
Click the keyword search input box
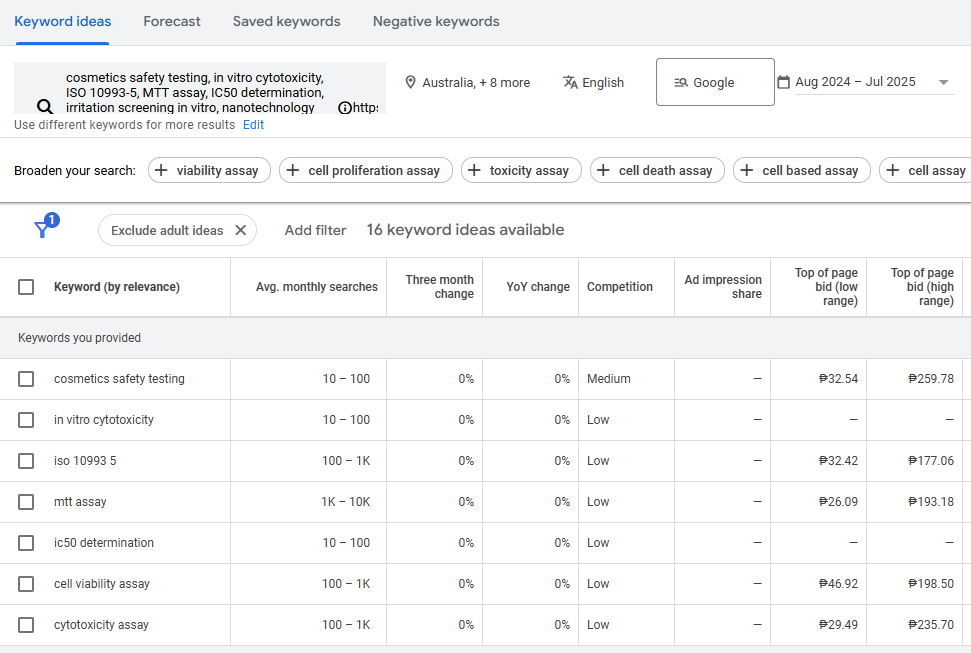coord(195,91)
